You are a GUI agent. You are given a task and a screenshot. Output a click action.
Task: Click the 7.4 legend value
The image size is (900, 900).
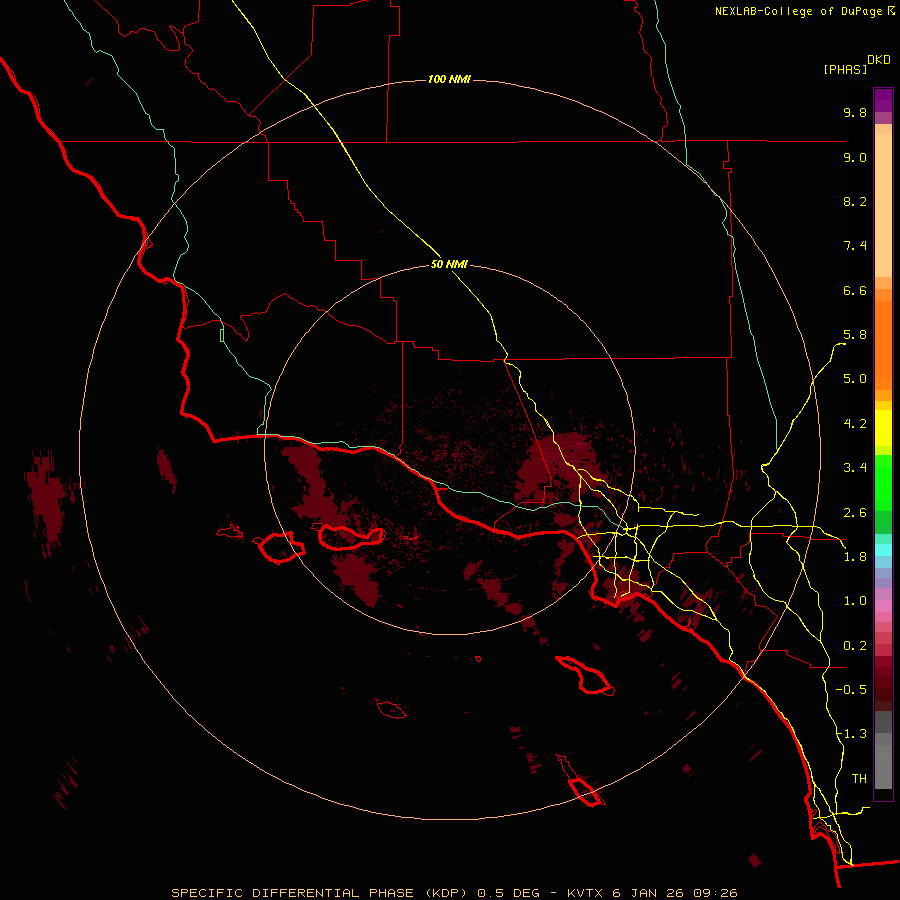(855, 246)
